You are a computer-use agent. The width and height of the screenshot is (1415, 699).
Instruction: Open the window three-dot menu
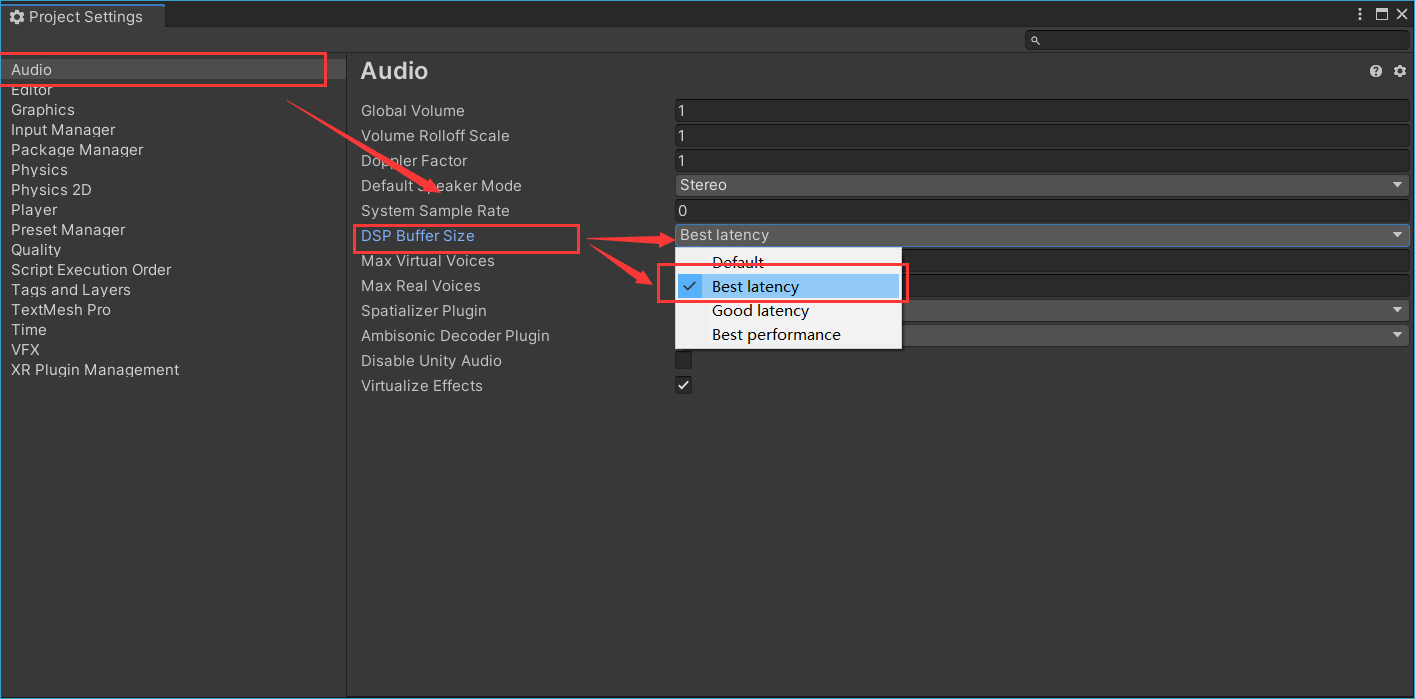point(1359,14)
